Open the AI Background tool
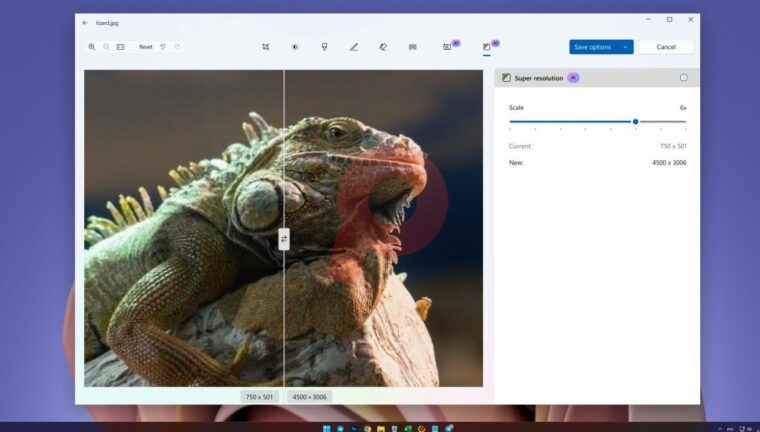The width and height of the screenshot is (760, 432). click(447, 47)
